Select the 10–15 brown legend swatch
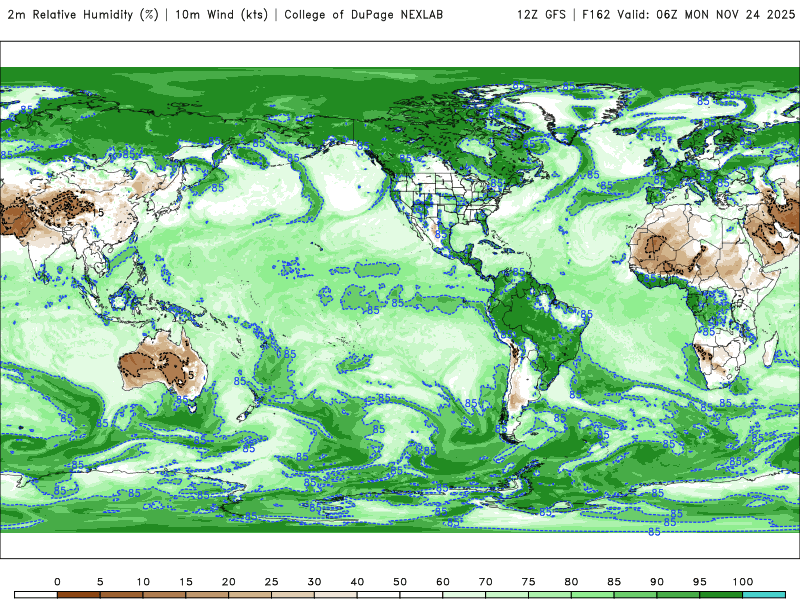Image resolution: width=800 pixels, height=600 pixels. 164,595
